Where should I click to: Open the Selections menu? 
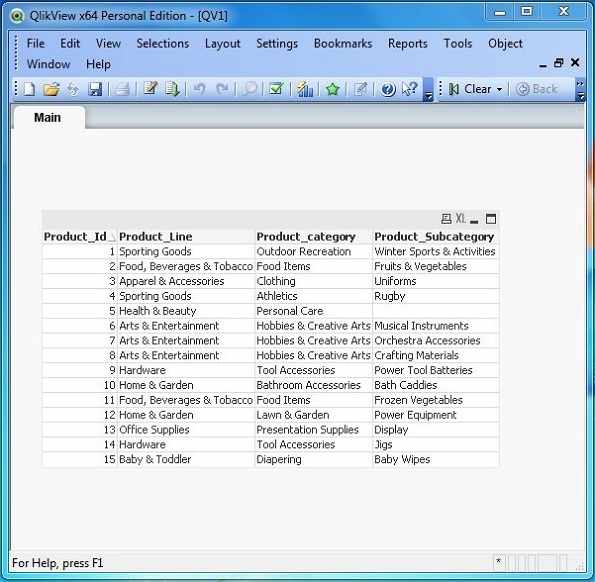coord(163,43)
